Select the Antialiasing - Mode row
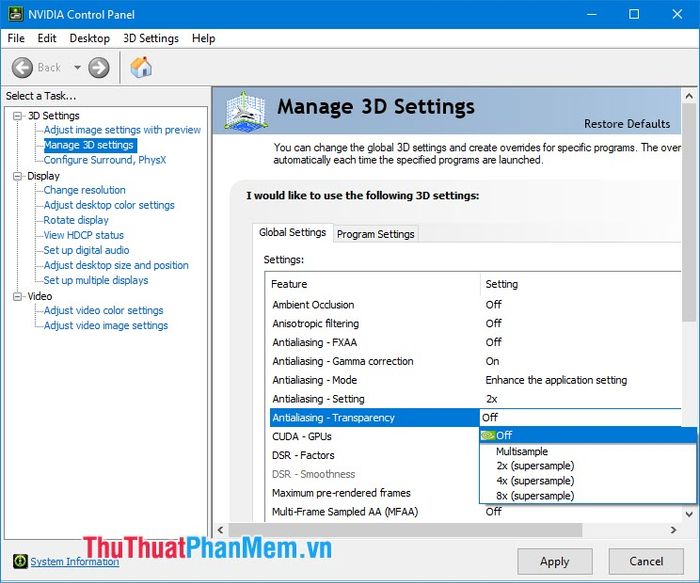700x583 pixels. (x=475, y=380)
